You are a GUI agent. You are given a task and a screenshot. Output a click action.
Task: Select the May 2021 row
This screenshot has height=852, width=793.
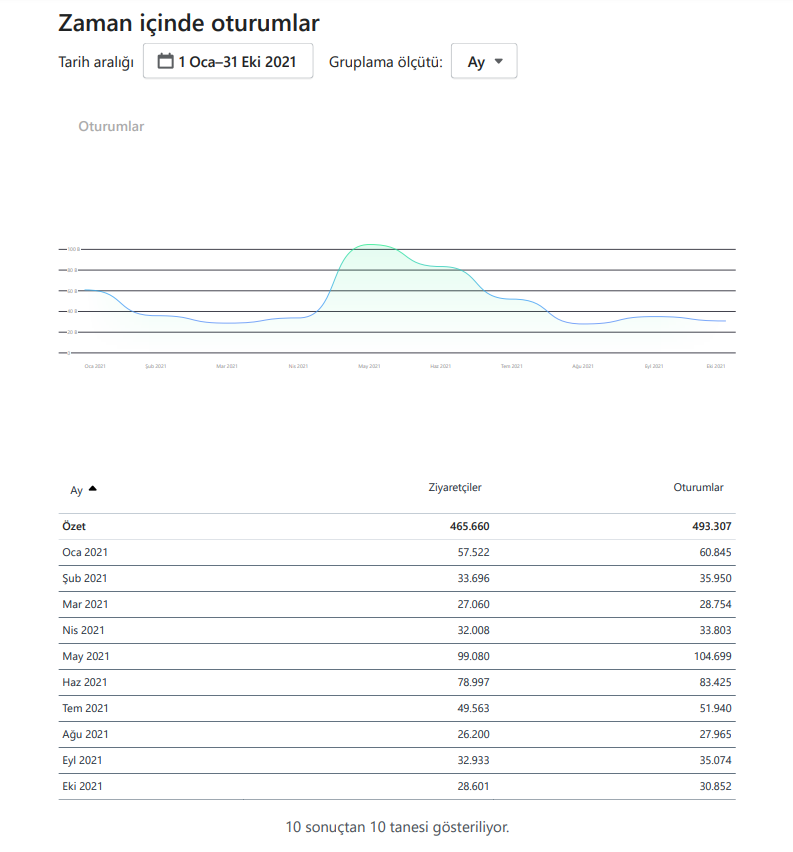[x=397, y=656]
